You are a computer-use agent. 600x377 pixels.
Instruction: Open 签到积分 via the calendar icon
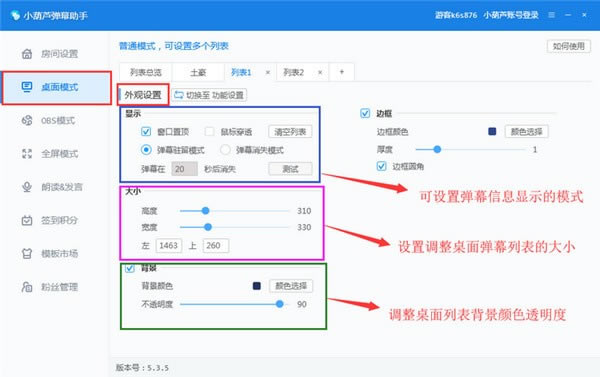[x=27, y=220]
